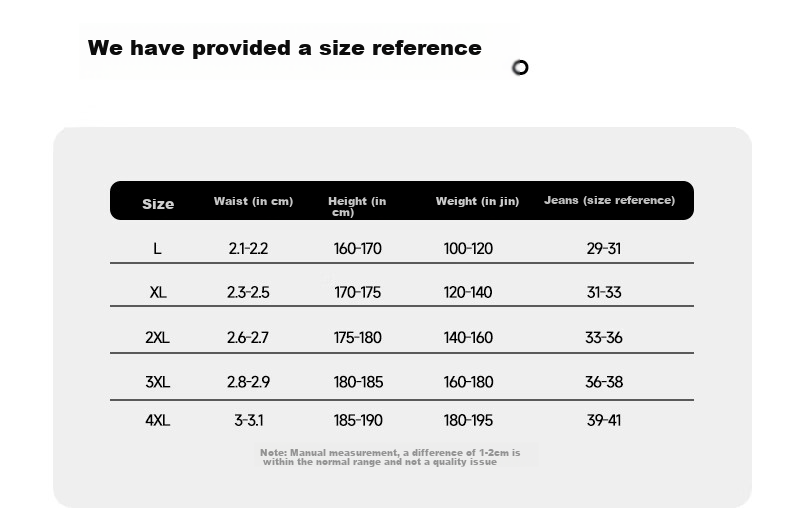Image resolution: width=790 pixels, height=508 pixels.
Task: Click height value 170-175
Action: click(357, 292)
